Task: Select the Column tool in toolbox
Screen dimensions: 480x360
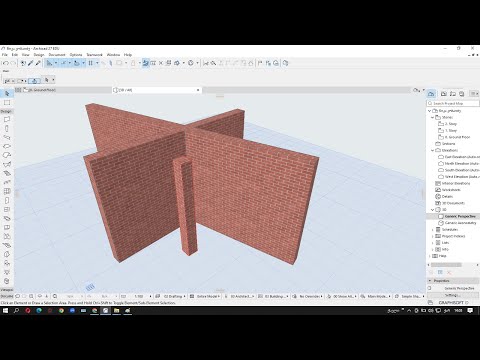Action: 7,129
